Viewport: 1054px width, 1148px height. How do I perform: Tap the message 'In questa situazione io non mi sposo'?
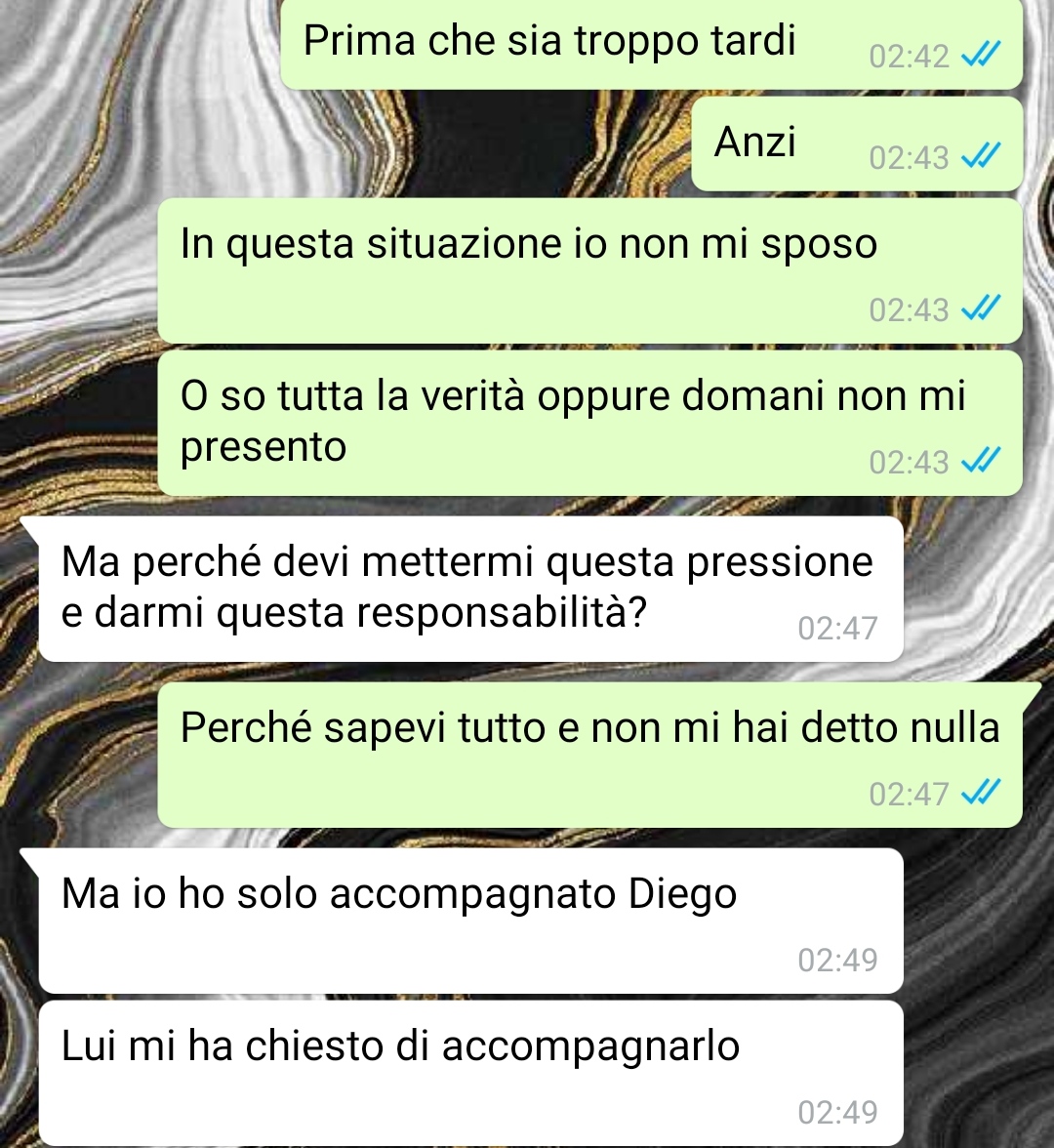[x=589, y=271]
